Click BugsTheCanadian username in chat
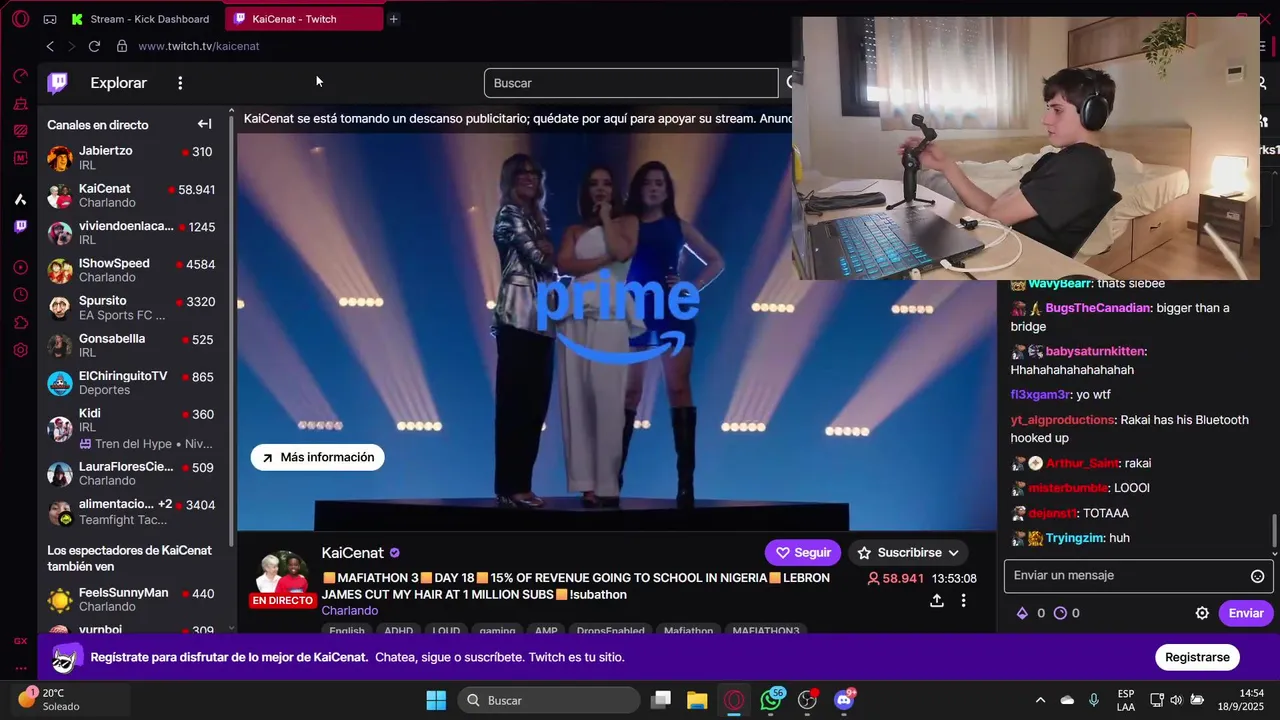Viewport: 1280px width, 720px height. 1098,308
